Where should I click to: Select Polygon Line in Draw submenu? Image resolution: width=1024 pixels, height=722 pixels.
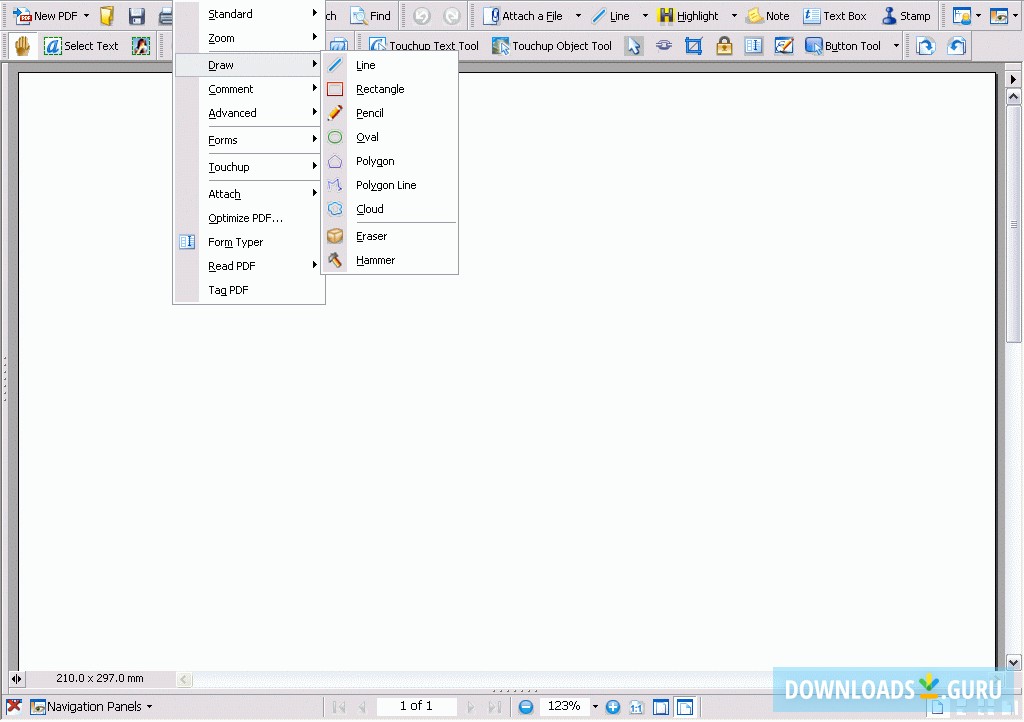tap(390, 185)
